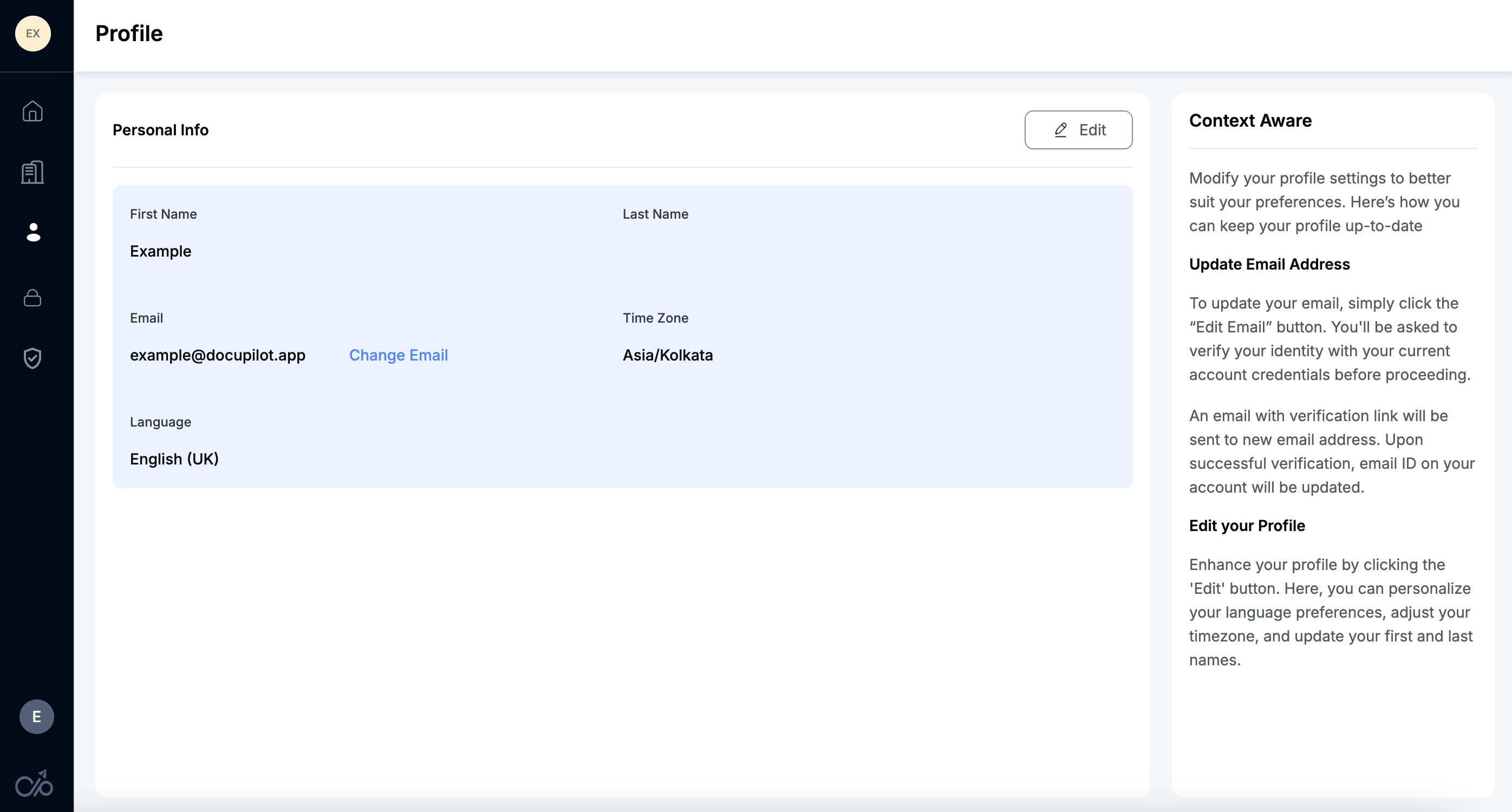Click the EX avatar at top
Image resolution: width=1512 pixels, height=812 pixels.
click(33, 34)
